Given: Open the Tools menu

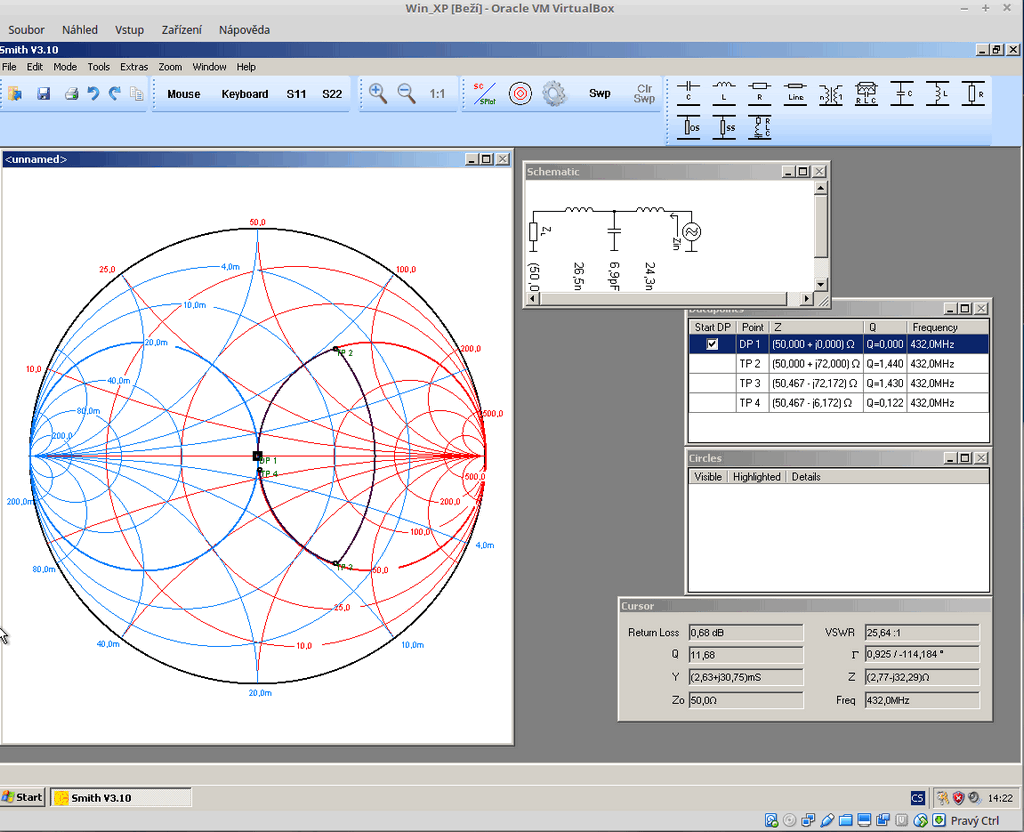Looking at the screenshot, I should 98,67.
